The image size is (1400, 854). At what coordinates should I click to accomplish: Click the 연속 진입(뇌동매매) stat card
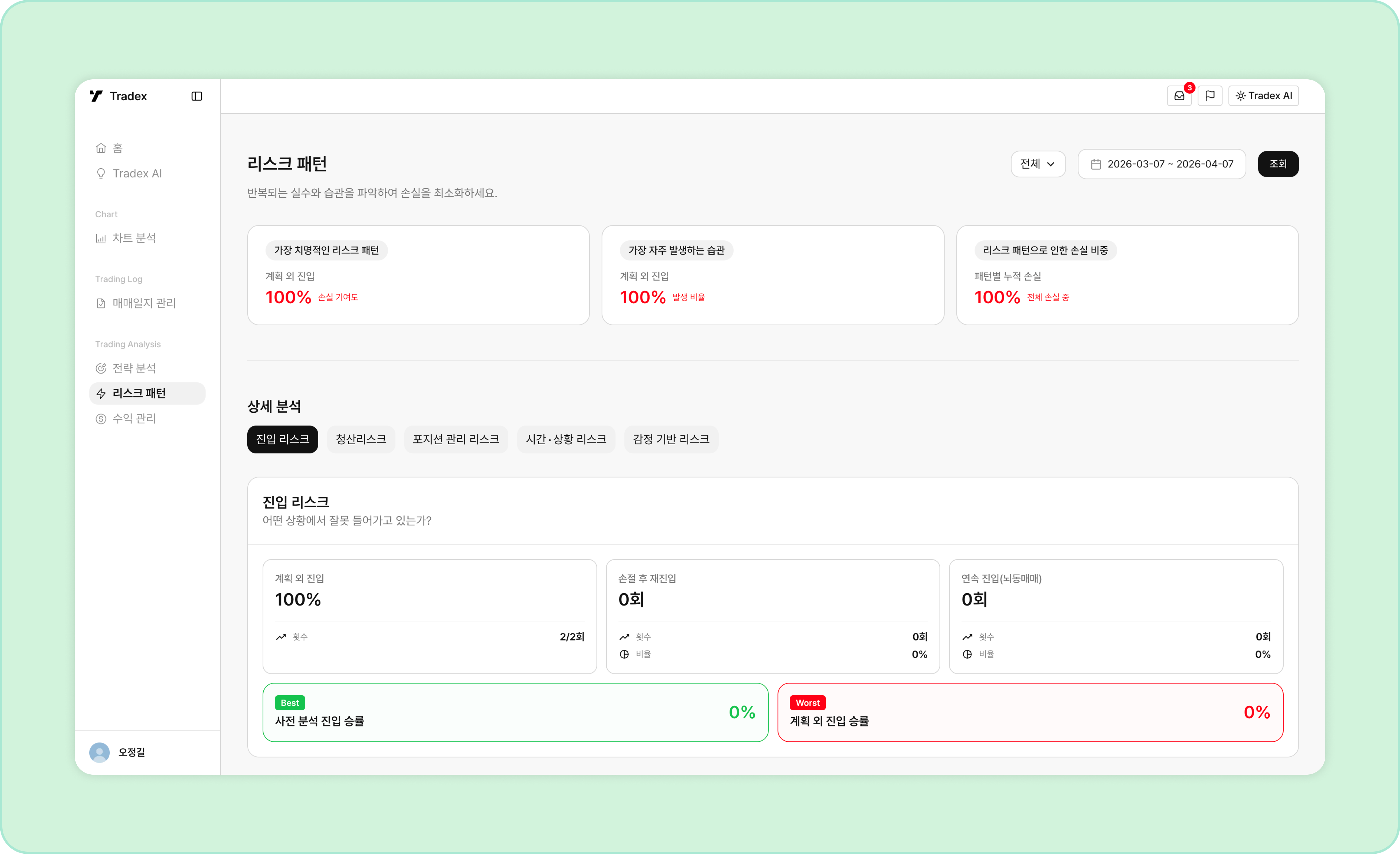[x=1116, y=617]
